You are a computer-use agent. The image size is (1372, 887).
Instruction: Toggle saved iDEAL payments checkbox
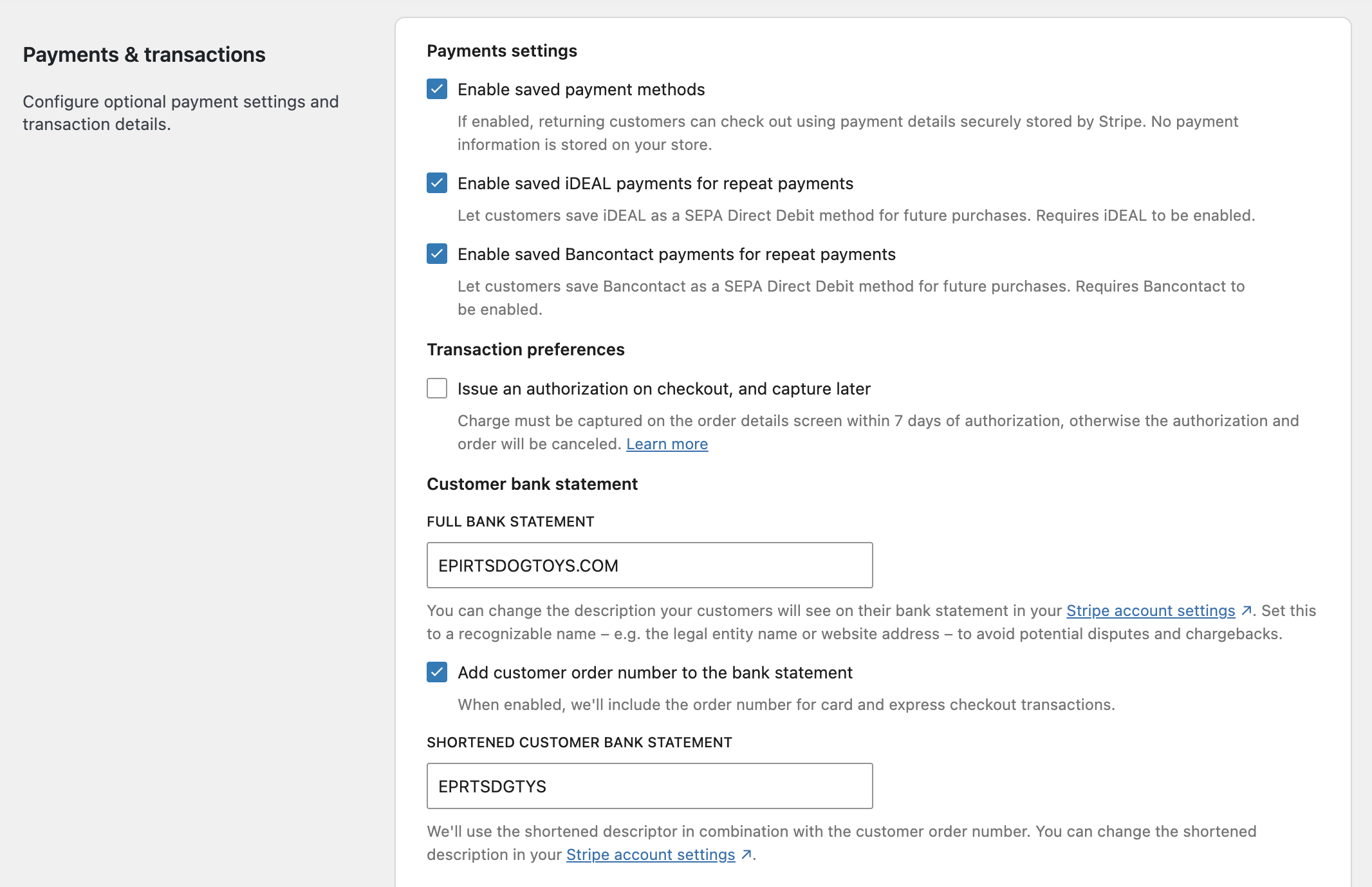coord(437,183)
